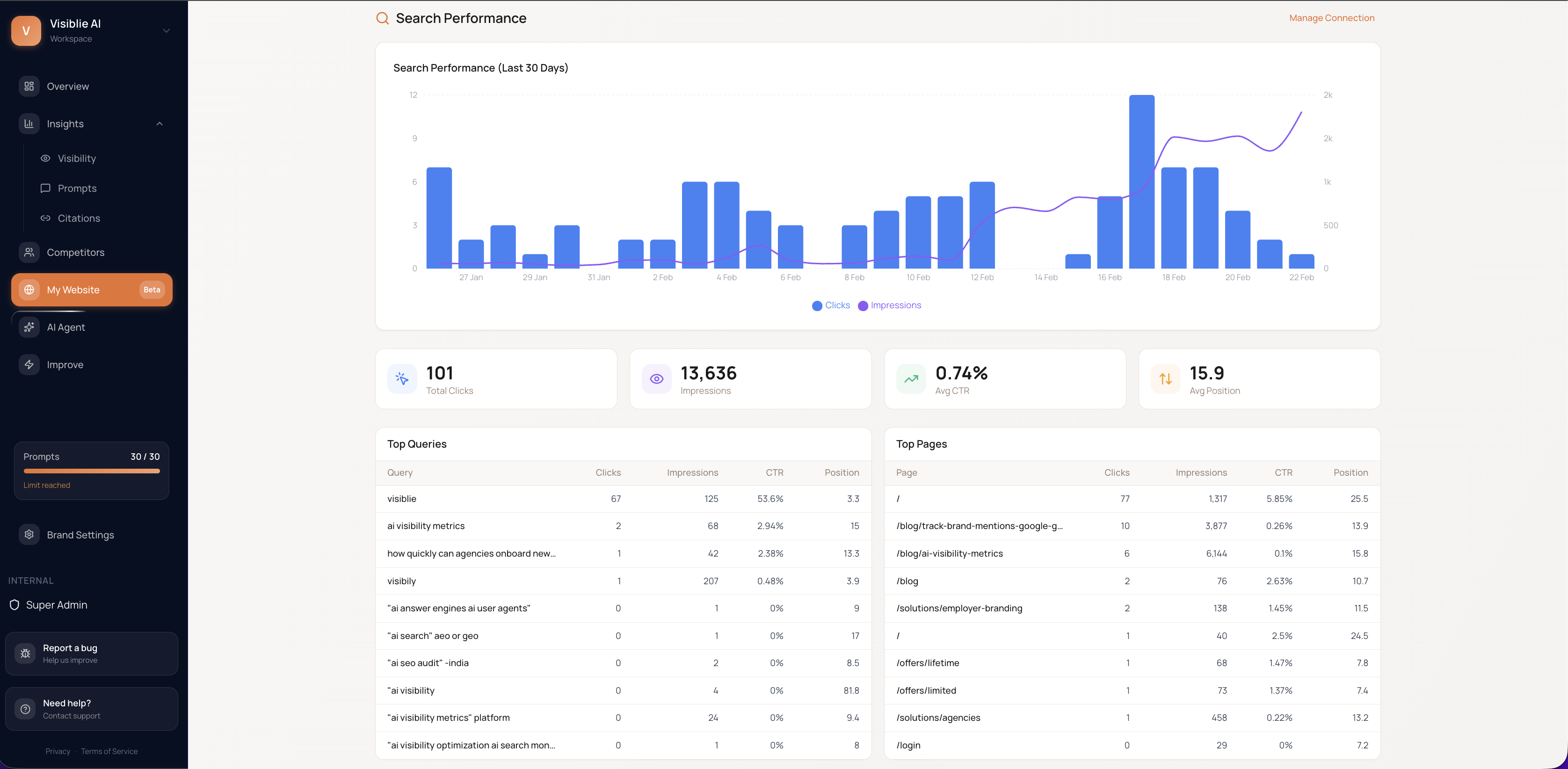Open the Visiblie AI workspace dropdown
Viewport: 1568px width, 769px height.
(166, 30)
